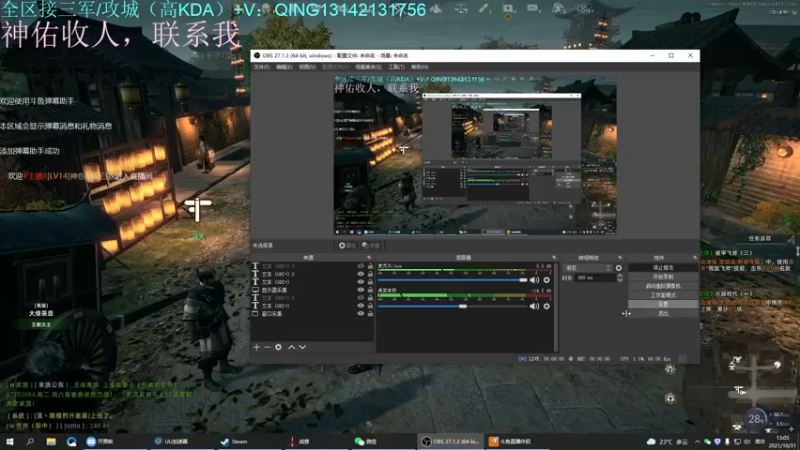The image size is (800, 450).
Task: Click the transition duration stepper arrows
Action: pos(620,278)
